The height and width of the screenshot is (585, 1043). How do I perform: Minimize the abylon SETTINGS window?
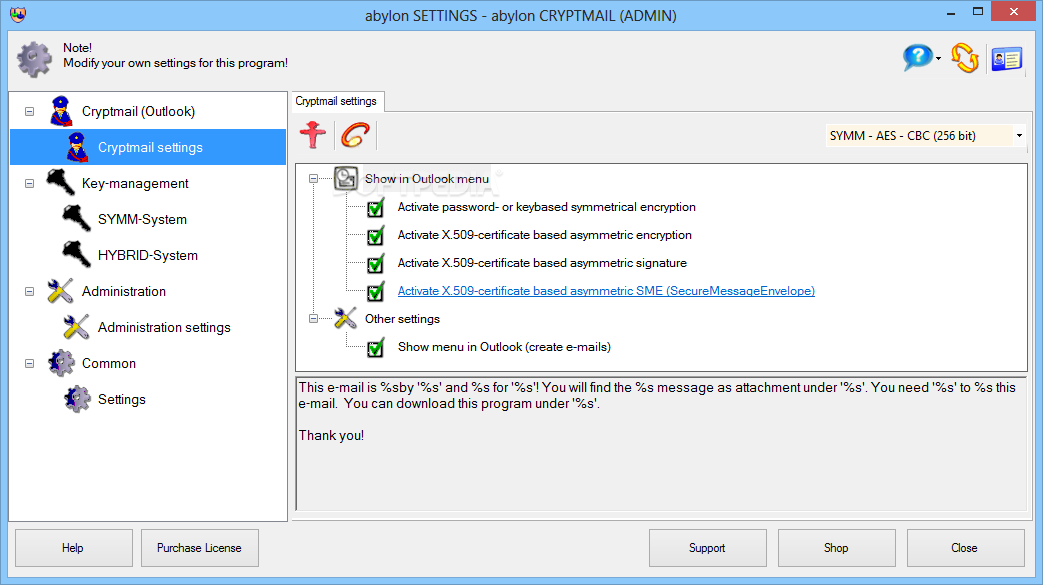[x=951, y=12]
